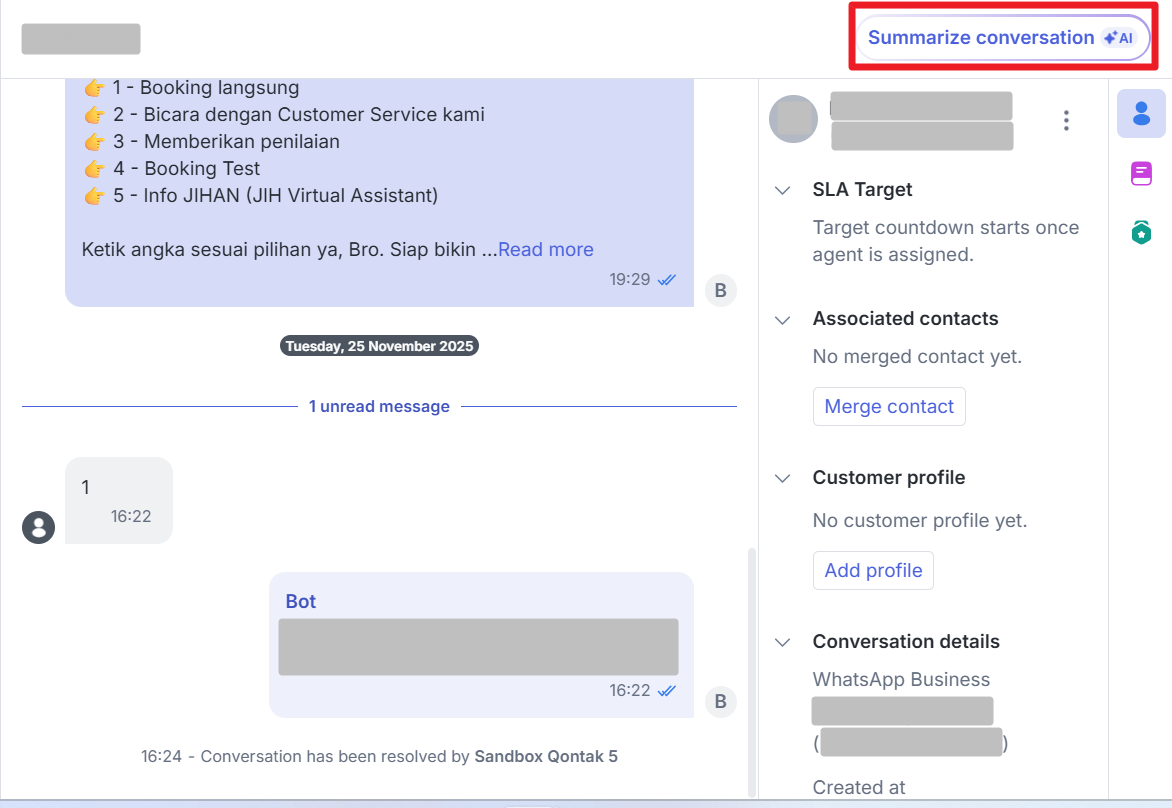Click the customer message bubble '1'

click(118, 500)
